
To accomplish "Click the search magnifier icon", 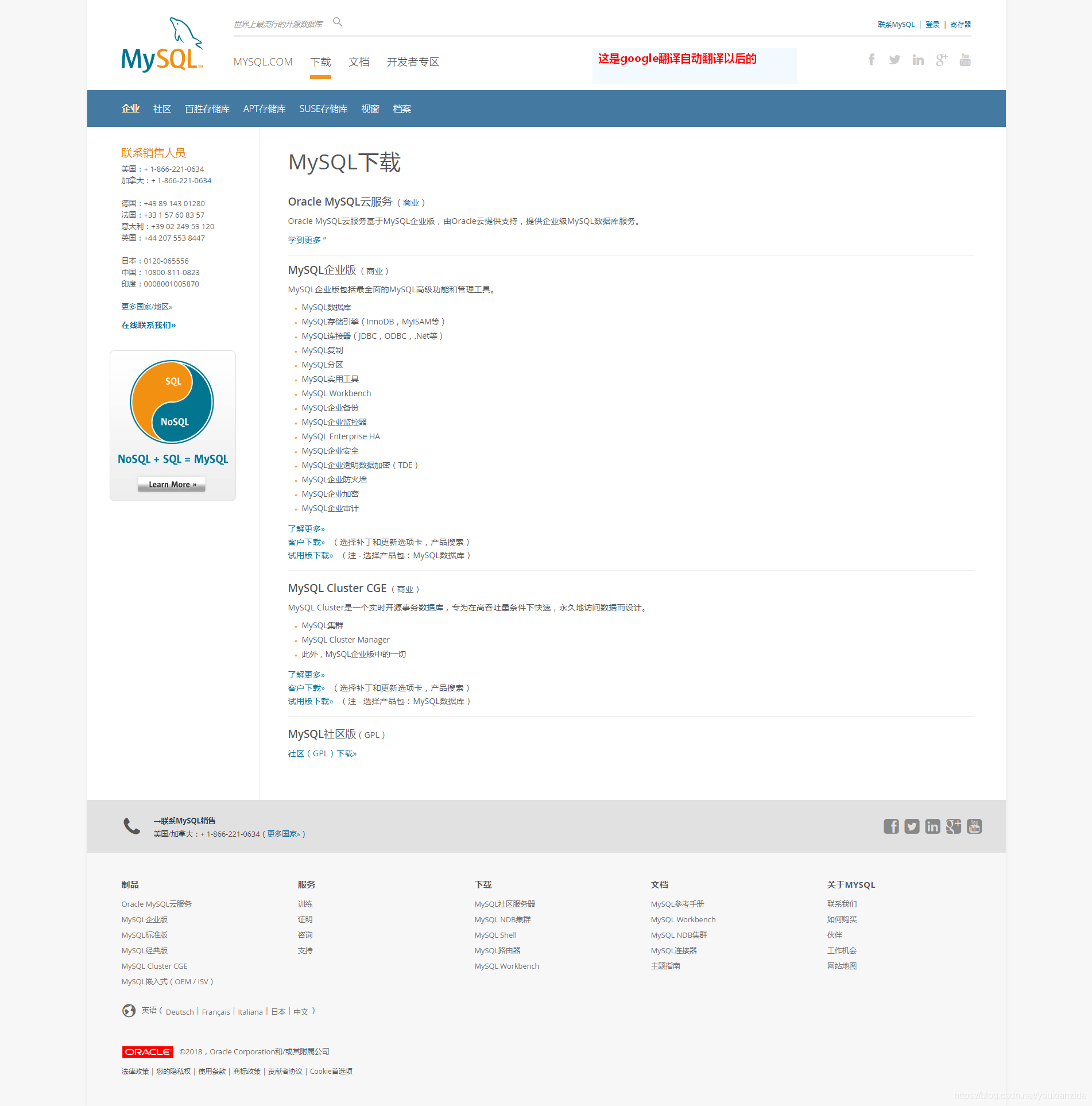I will click(338, 22).
